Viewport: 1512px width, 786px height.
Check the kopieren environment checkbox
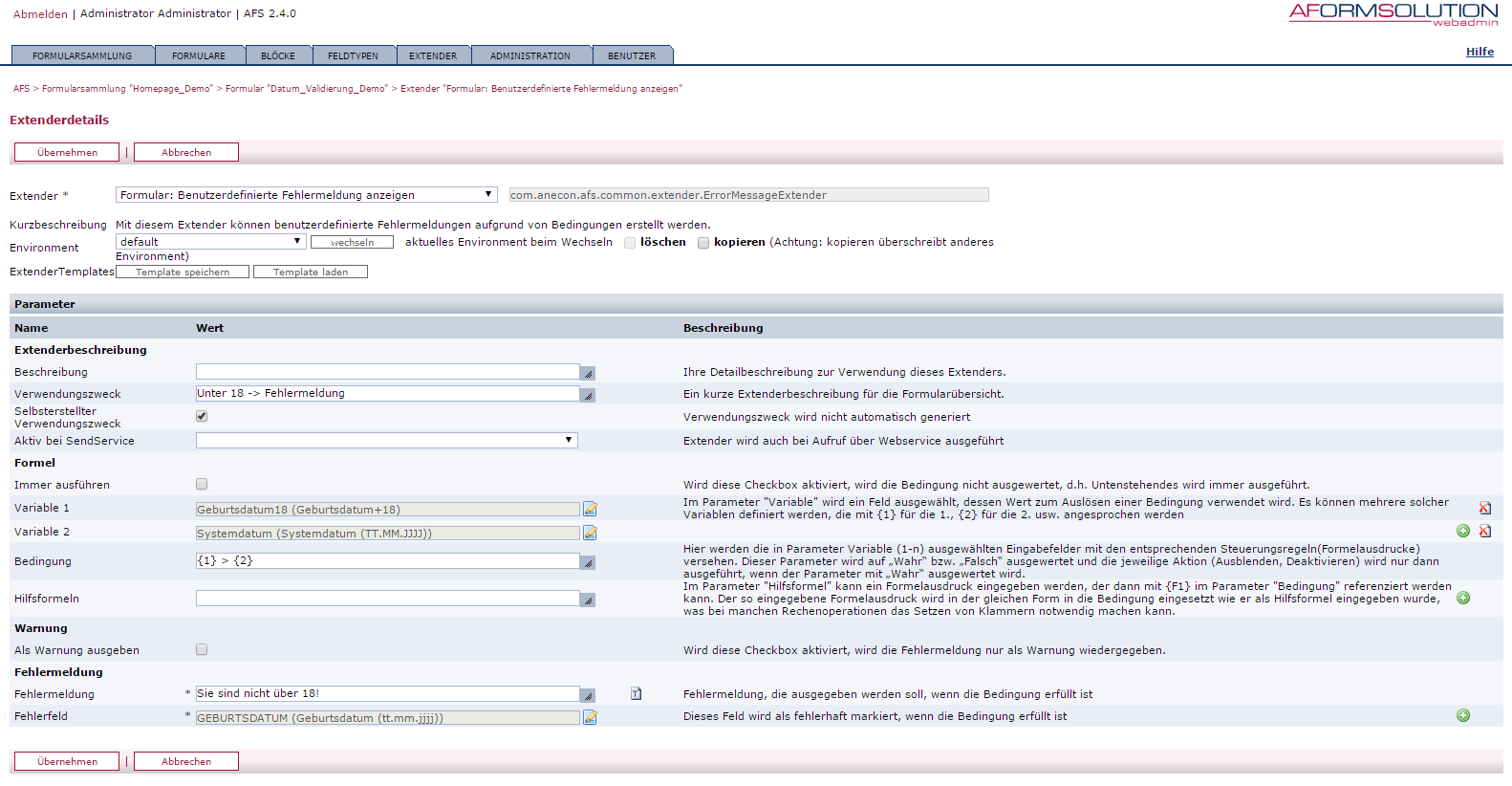(x=703, y=243)
